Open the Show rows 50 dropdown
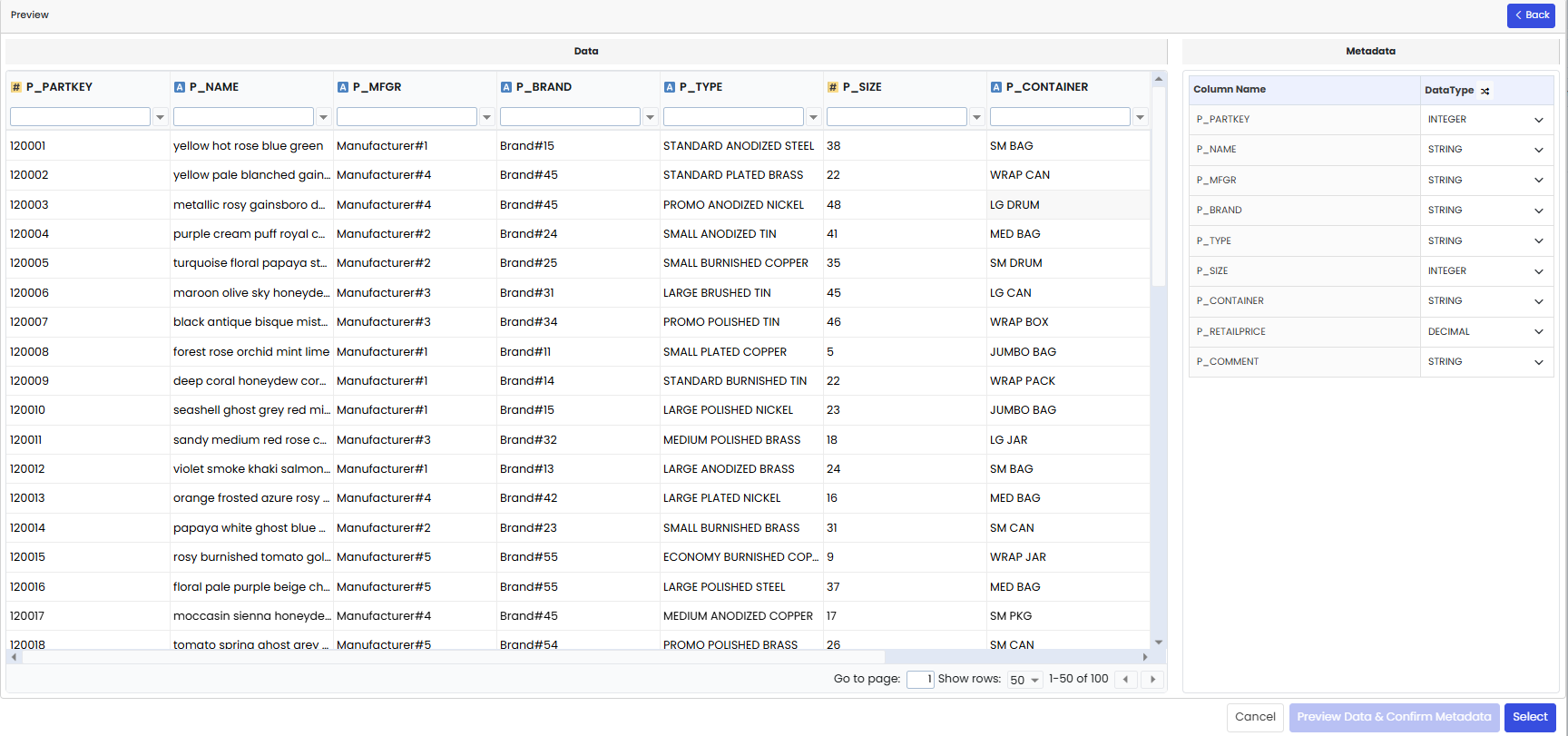 click(1025, 680)
